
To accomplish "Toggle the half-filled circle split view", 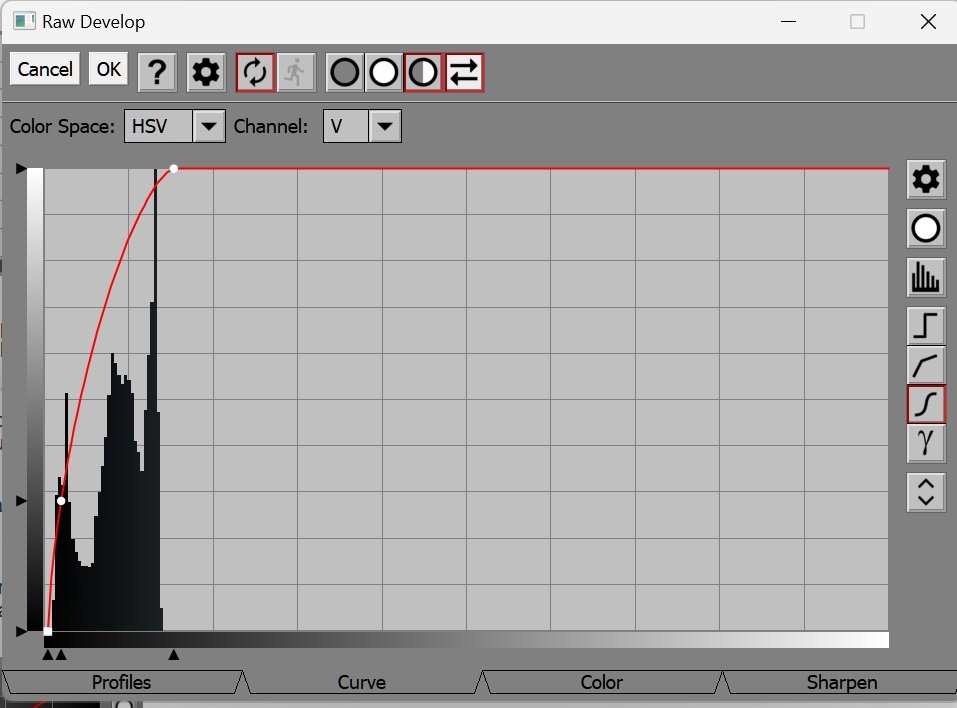I will tap(423, 73).
